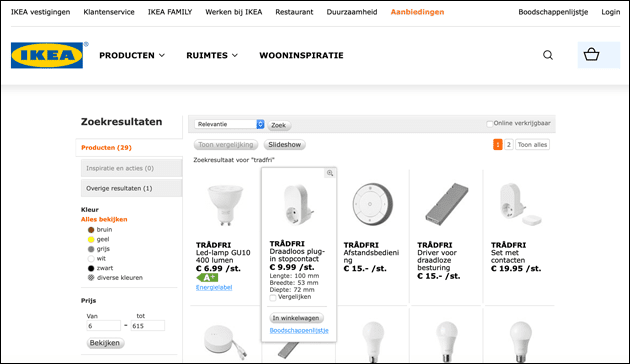Select the geel color swatch
Screen dimensions: 630x364
pyautogui.click(x=91, y=239)
